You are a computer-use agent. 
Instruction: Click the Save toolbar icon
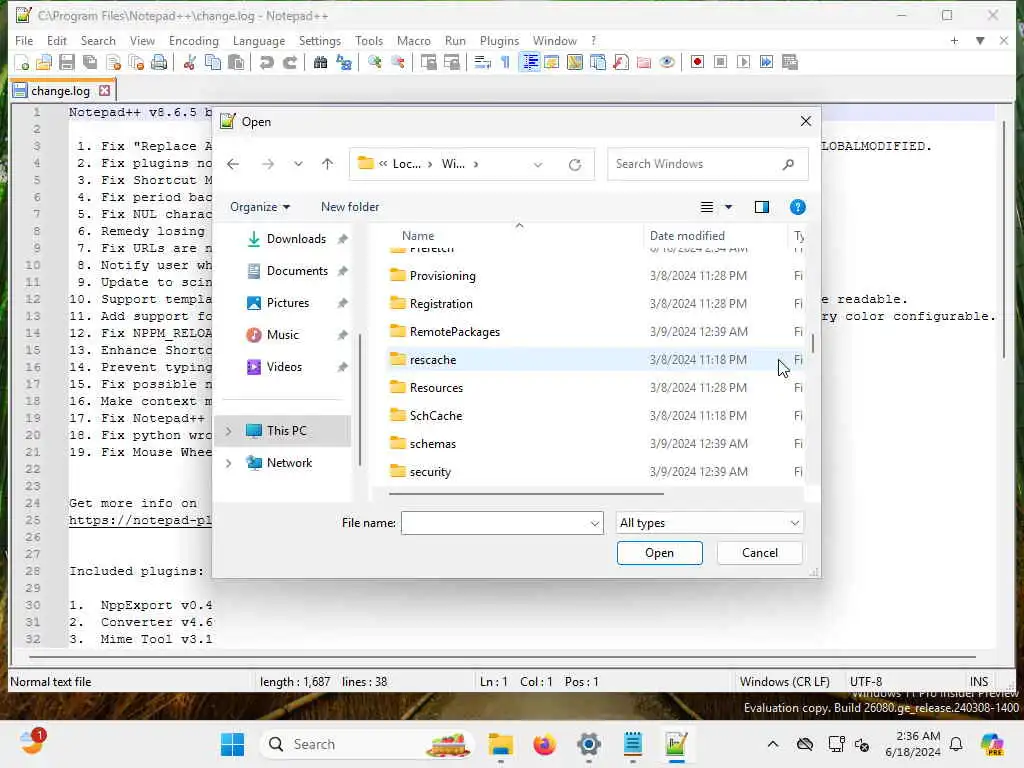(x=67, y=63)
